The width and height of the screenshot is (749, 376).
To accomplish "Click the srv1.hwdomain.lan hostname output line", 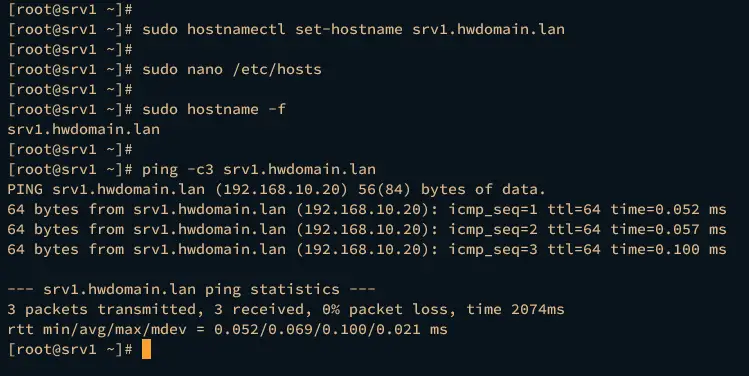I will point(84,129).
